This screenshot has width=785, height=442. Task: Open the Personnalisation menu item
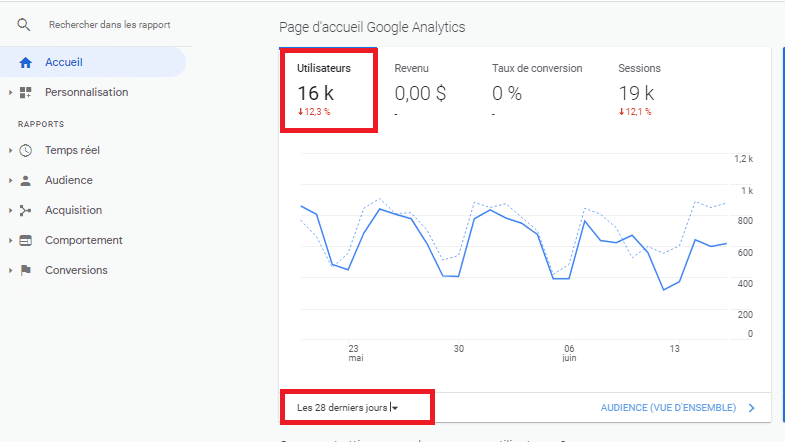(x=87, y=92)
